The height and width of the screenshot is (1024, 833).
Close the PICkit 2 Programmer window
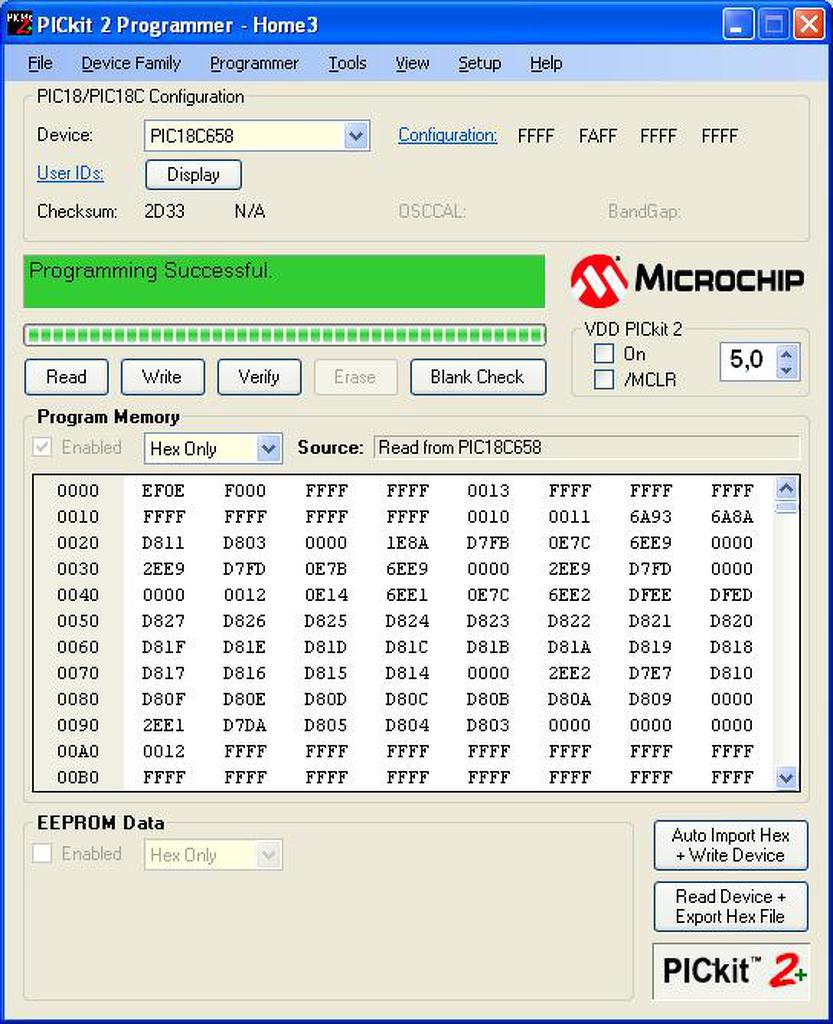808,25
